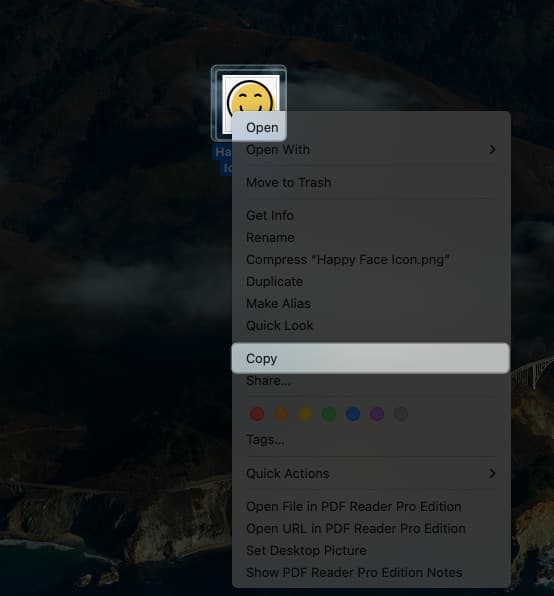Expand the Open With submenu arrow

coord(492,150)
